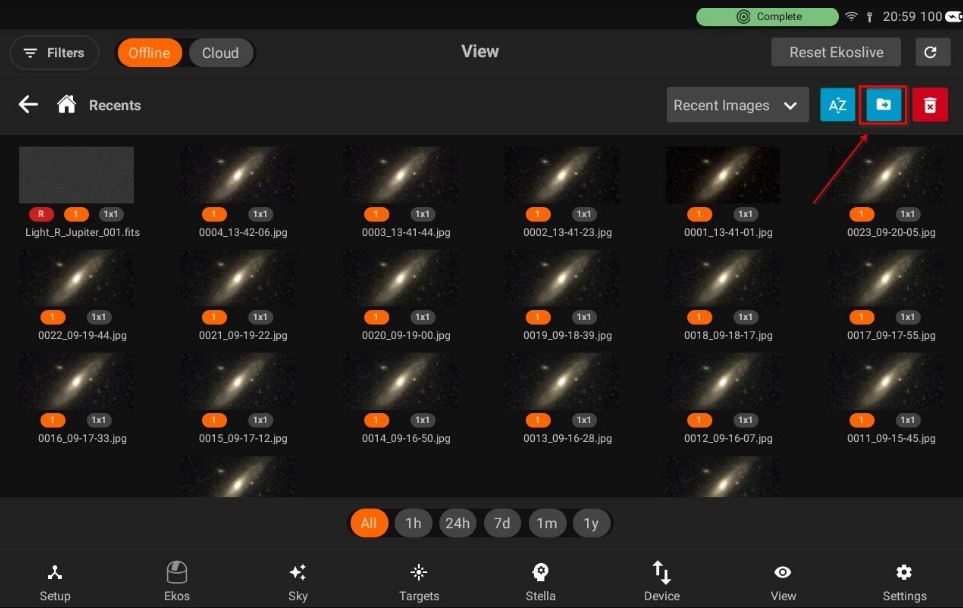Screen dimensions: 963x608
Task: Open thumbnail of 0018_09-18-17.jpg
Action: (723, 278)
